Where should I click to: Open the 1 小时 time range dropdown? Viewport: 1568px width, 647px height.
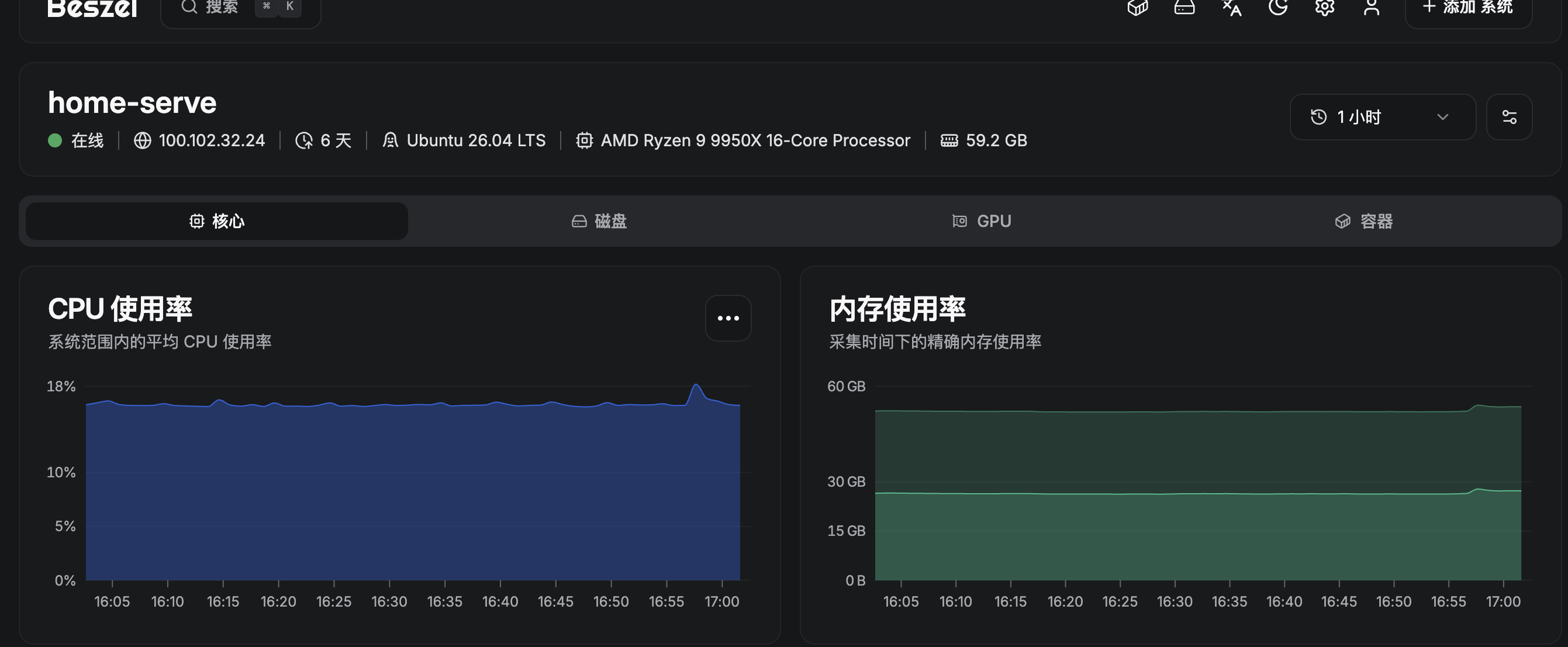click(1382, 117)
